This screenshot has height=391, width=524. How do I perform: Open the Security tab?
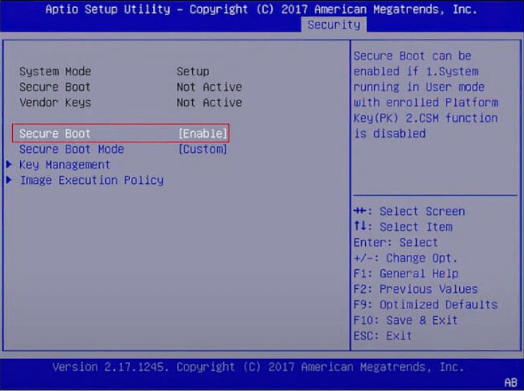click(x=334, y=25)
